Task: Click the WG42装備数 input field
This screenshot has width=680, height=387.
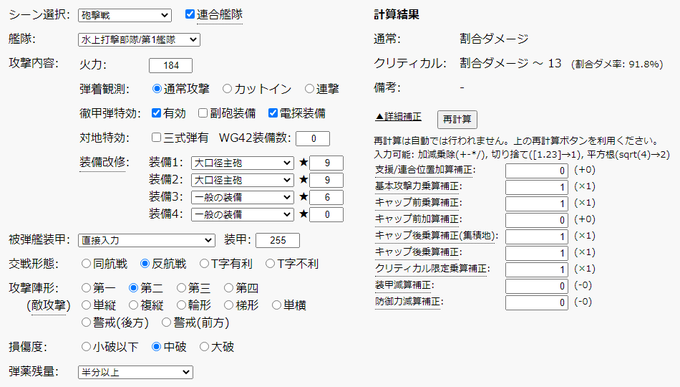Action: coord(313,138)
